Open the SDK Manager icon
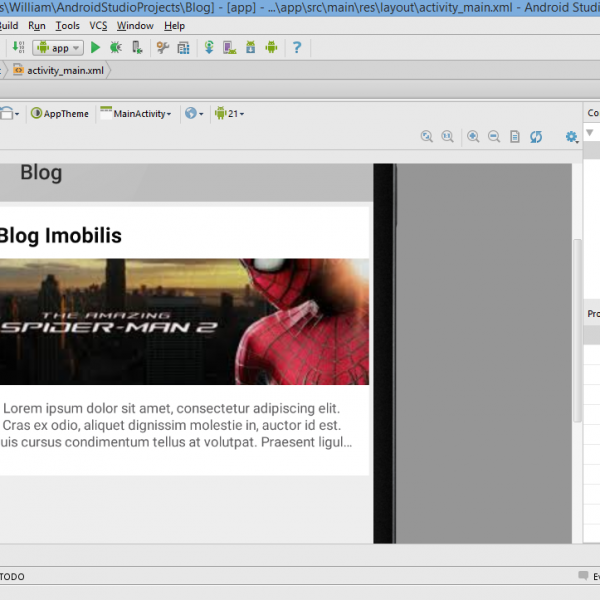 [x=251, y=47]
